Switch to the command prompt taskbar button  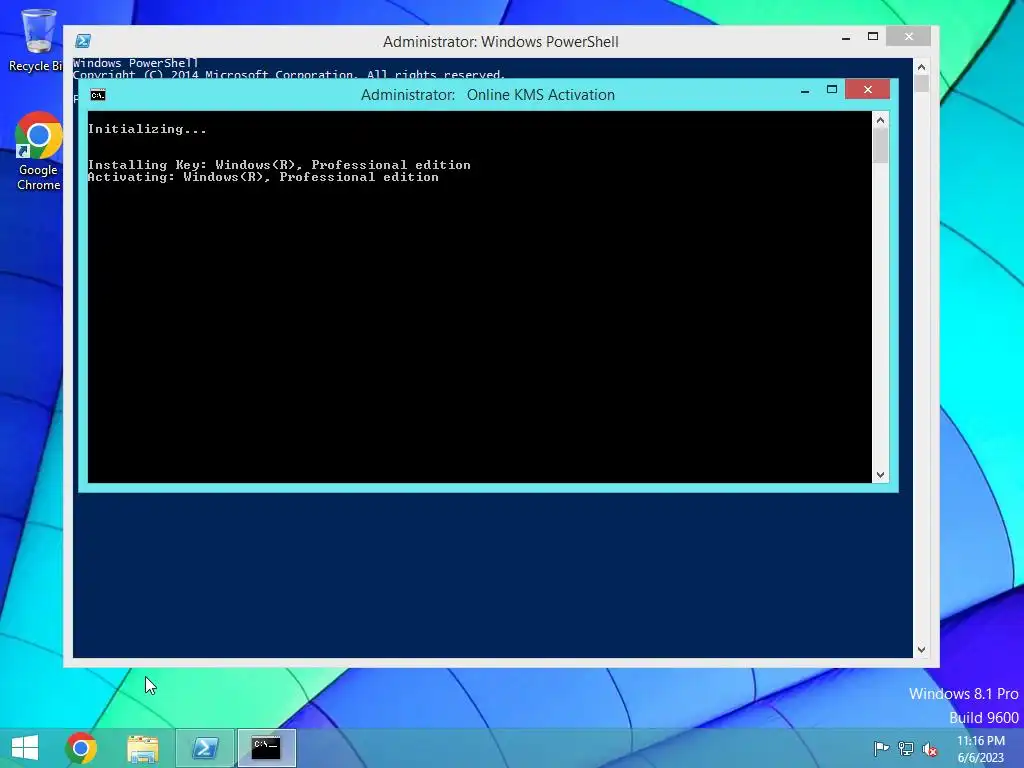[x=266, y=748]
